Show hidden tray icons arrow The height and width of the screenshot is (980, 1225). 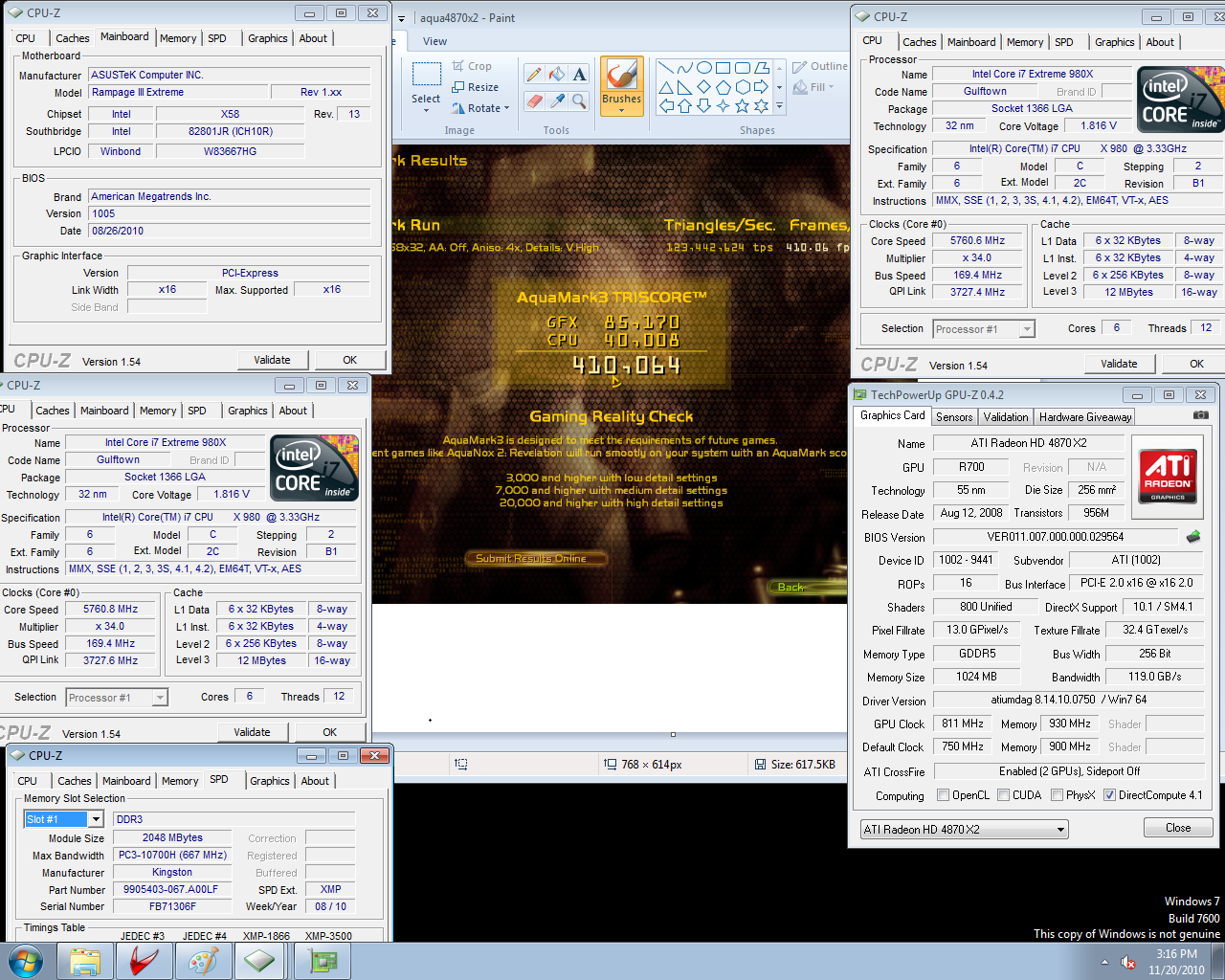click(x=1104, y=963)
